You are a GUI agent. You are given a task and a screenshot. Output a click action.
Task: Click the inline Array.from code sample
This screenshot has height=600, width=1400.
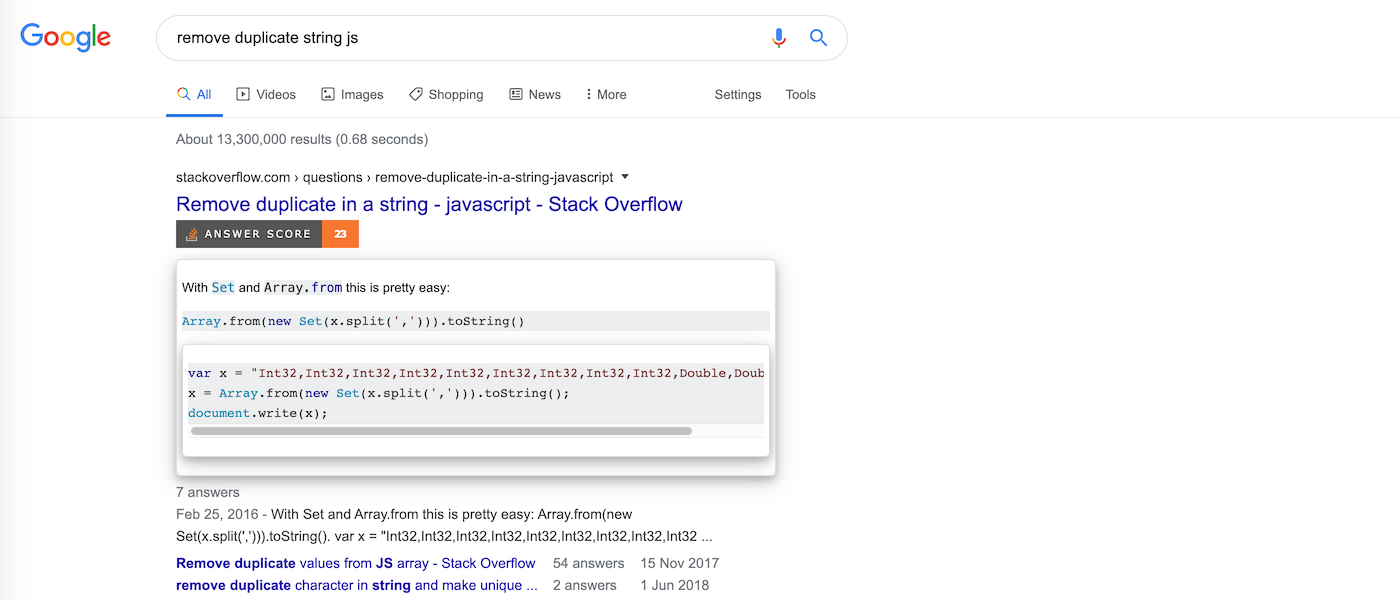[353, 321]
